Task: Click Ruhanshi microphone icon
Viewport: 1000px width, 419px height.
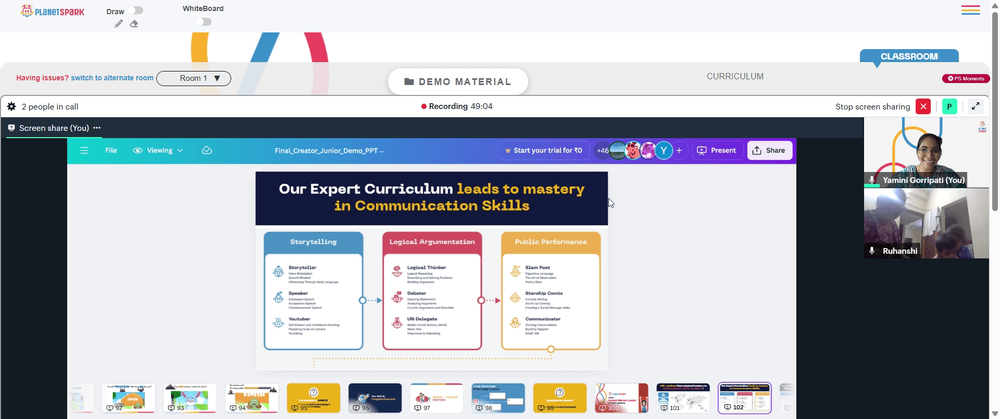Action: tap(872, 251)
